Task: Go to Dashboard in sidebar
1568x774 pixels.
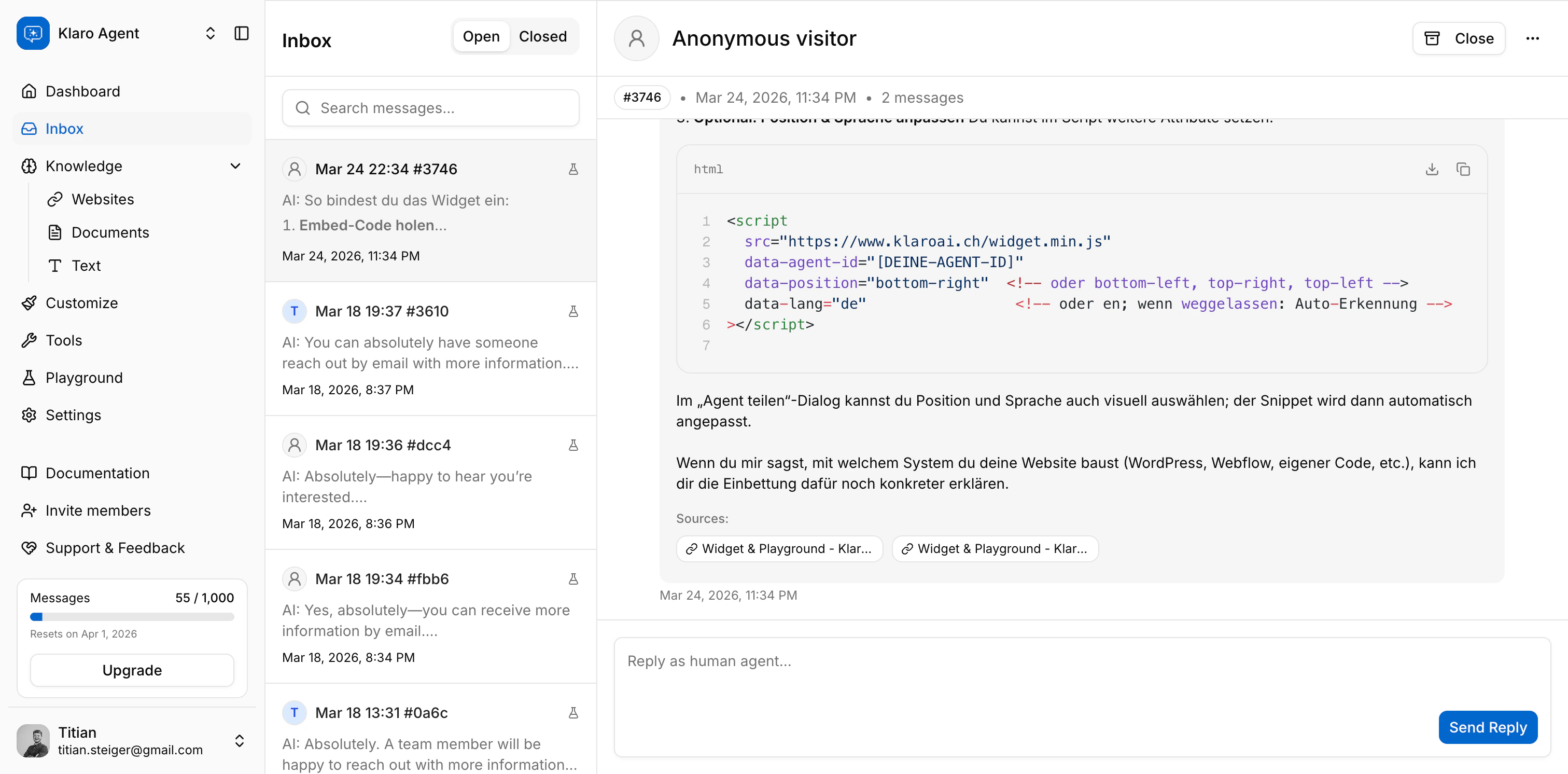Action: click(83, 91)
